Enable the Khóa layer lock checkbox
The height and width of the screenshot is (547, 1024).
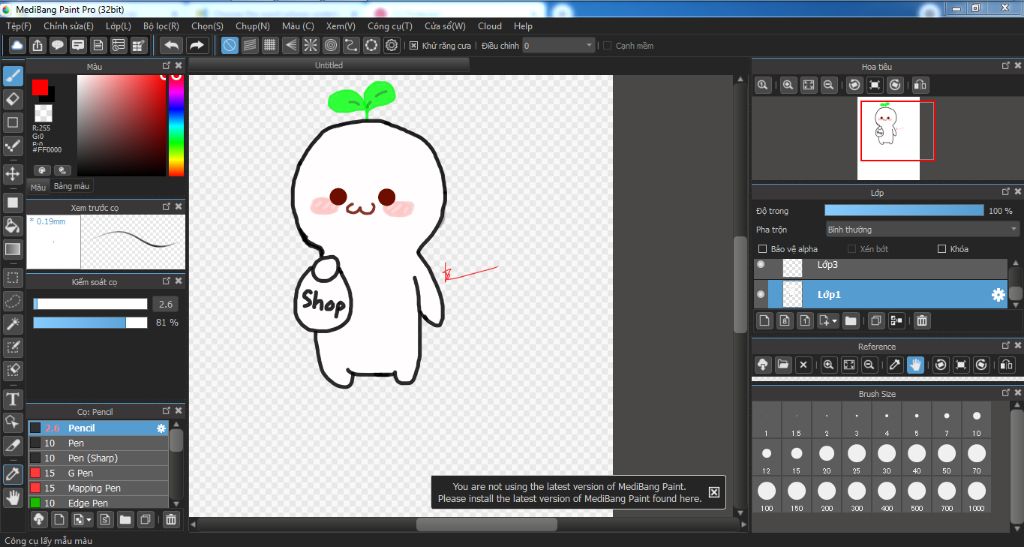click(942, 249)
